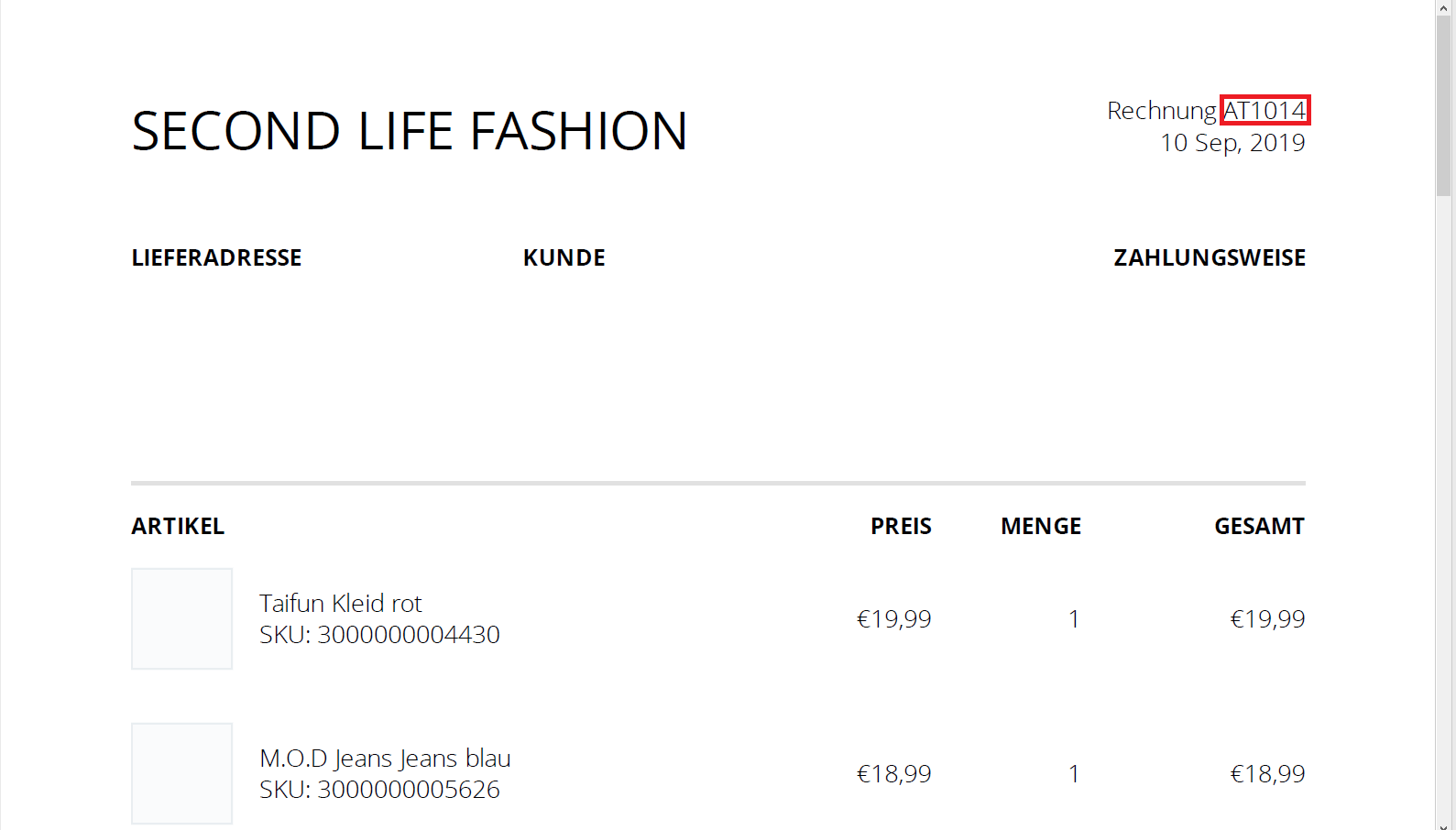Click the vertical scrollbar thumb
The image size is (1456, 830).
coord(1444,105)
